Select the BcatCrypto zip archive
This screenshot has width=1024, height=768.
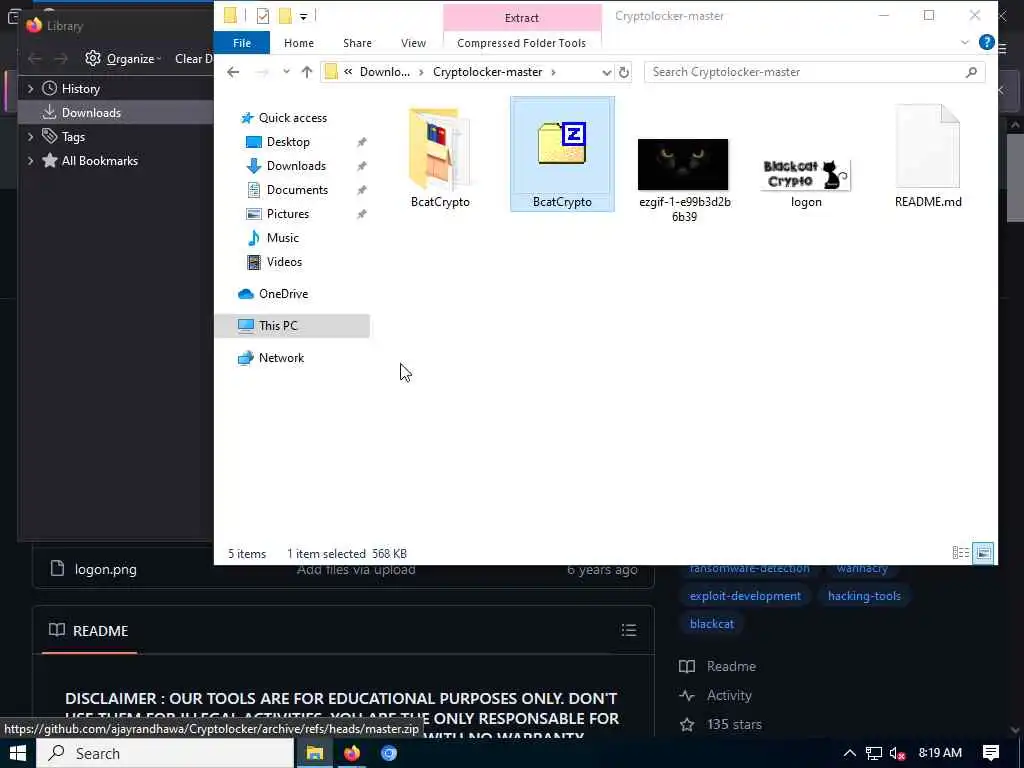click(562, 154)
